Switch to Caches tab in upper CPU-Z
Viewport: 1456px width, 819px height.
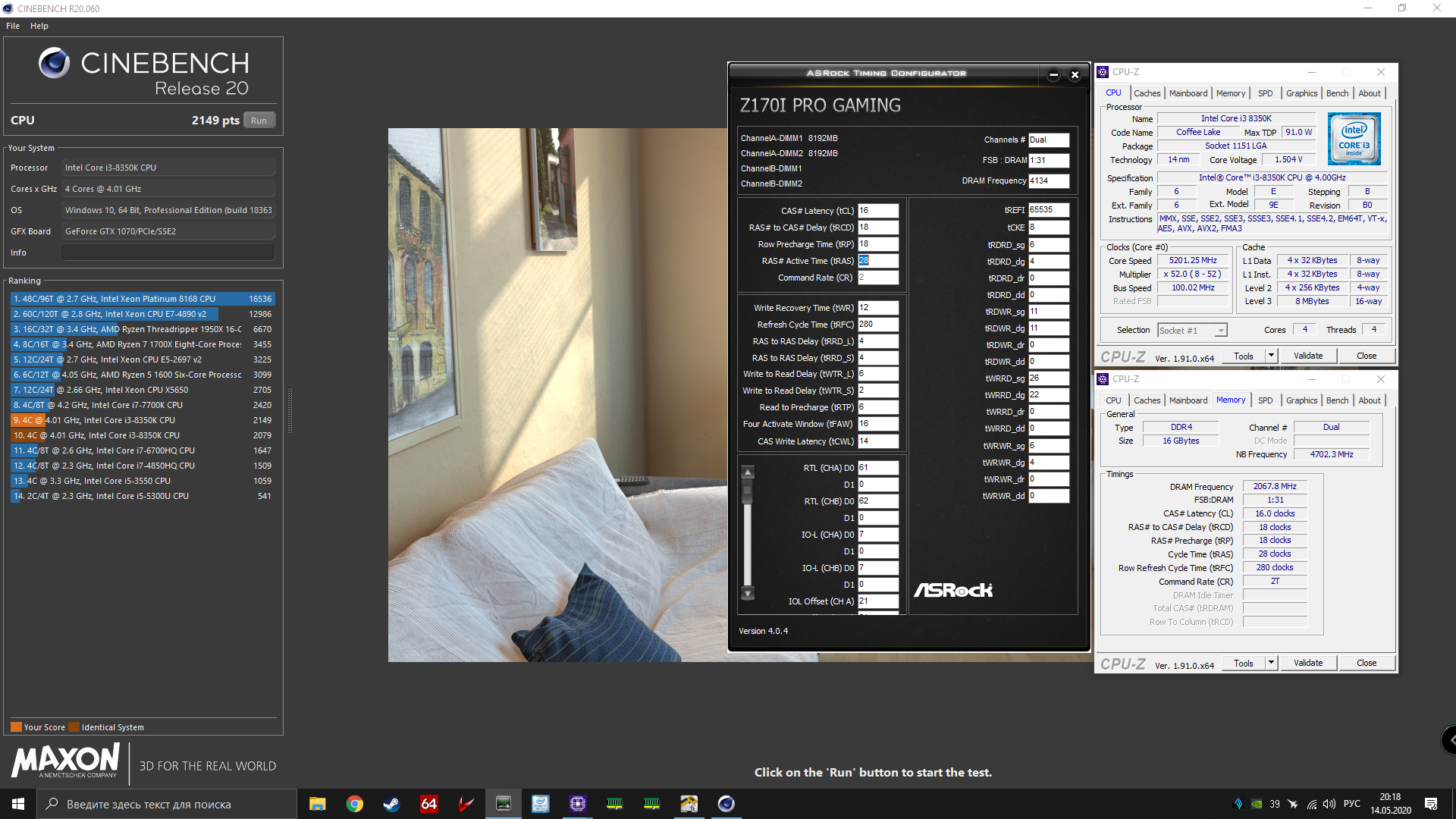tap(1147, 93)
